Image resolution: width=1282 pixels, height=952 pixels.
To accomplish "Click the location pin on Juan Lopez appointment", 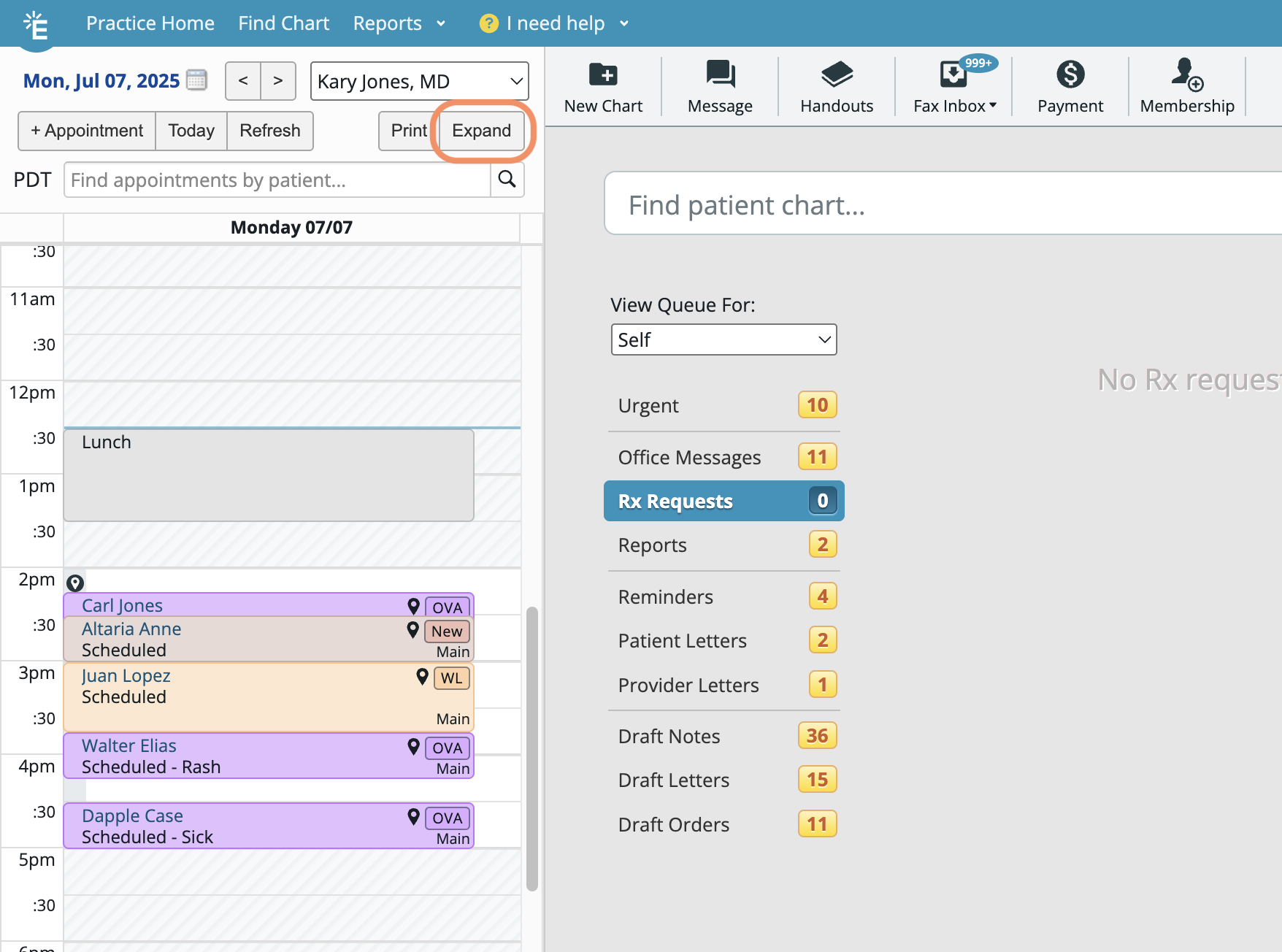I will tap(422, 677).
